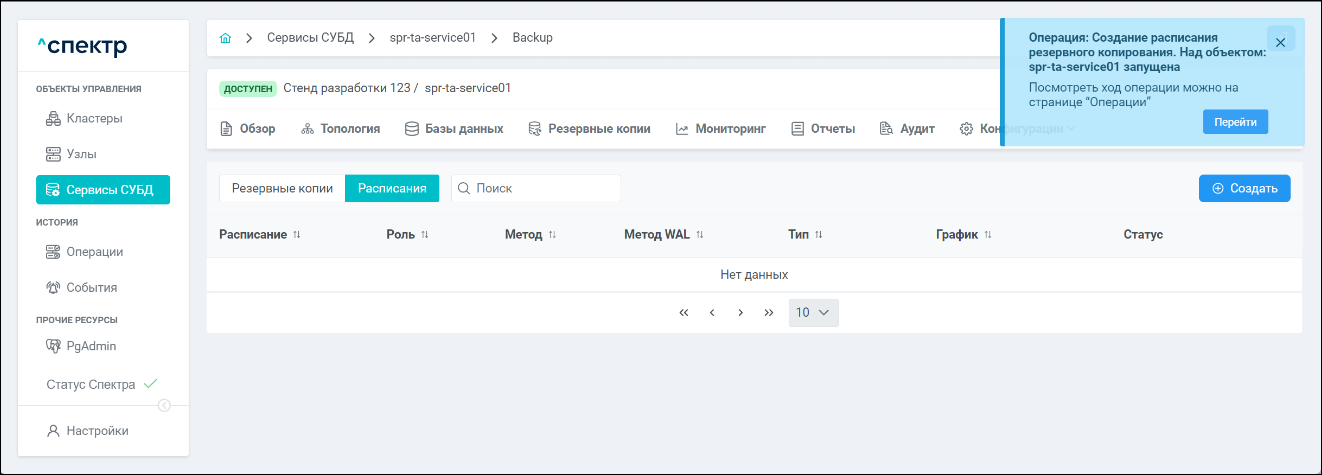Collapse the sidebar using arrow handle
The width and height of the screenshot is (1322, 475).
point(164,405)
